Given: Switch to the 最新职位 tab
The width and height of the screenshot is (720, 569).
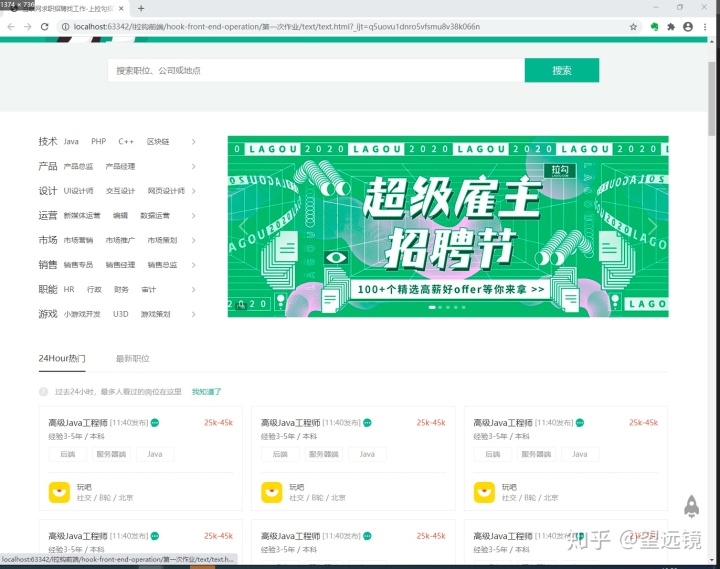Looking at the screenshot, I should [x=133, y=359].
